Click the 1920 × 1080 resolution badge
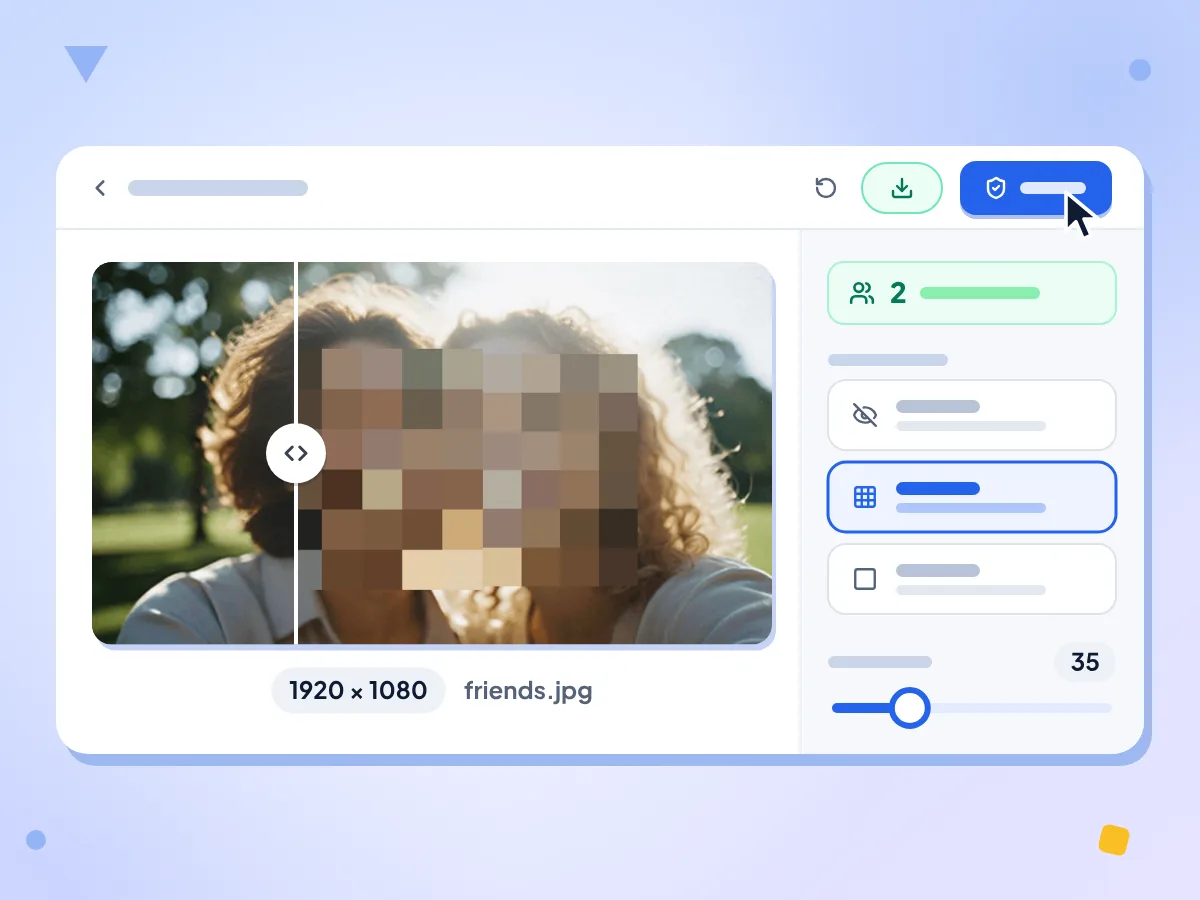 tap(358, 690)
